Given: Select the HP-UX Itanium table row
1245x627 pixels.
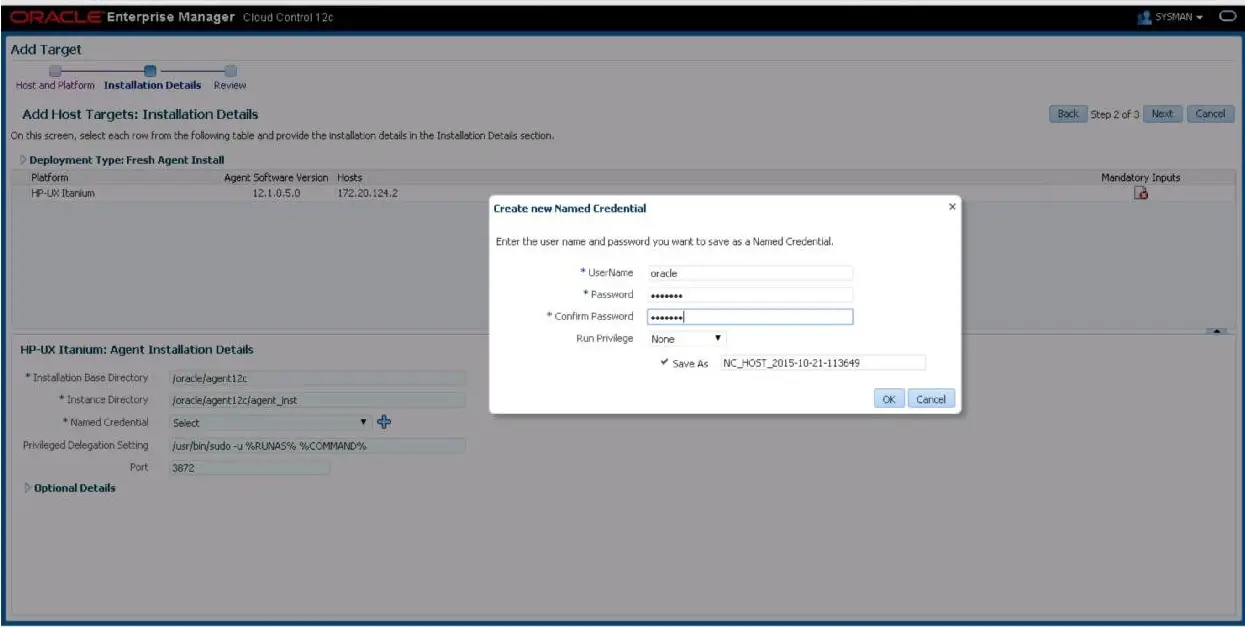Looking at the screenshot, I should click(x=622, y=193).
